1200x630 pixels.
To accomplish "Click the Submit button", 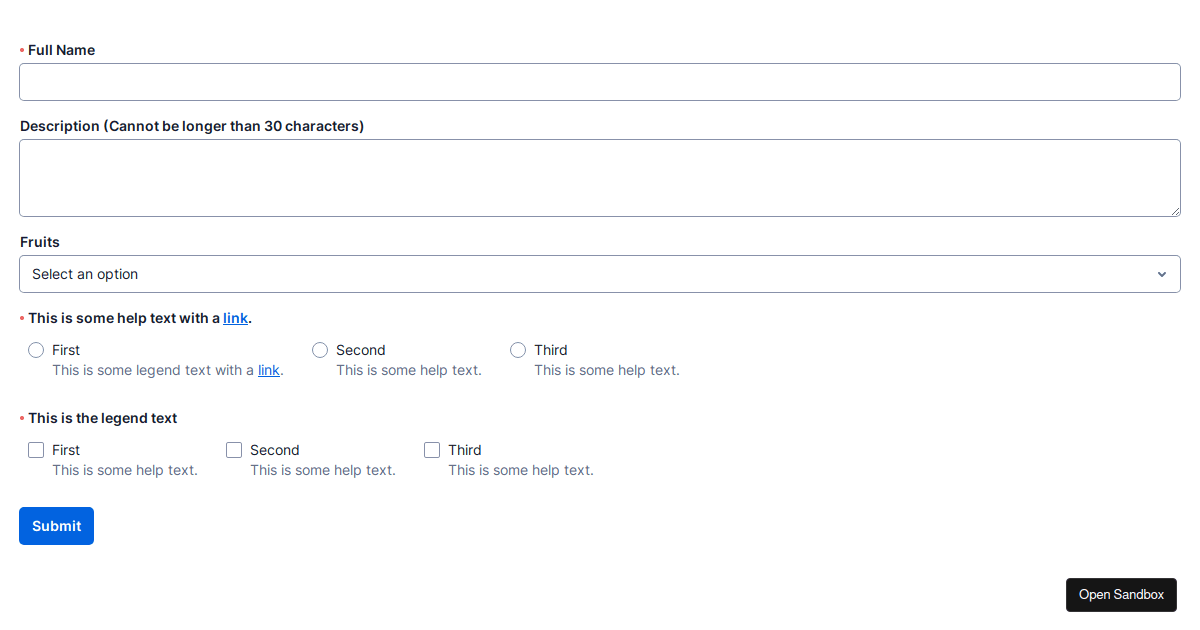I will click(56, 525).
